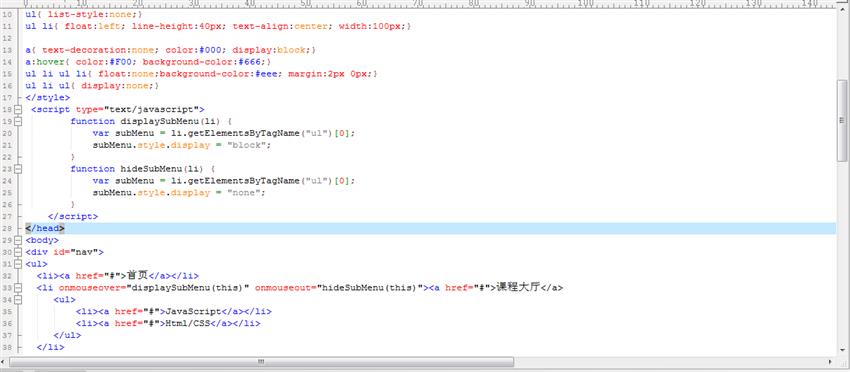Click the horizontal scrollbar left arrow

(x=4, y=361)
